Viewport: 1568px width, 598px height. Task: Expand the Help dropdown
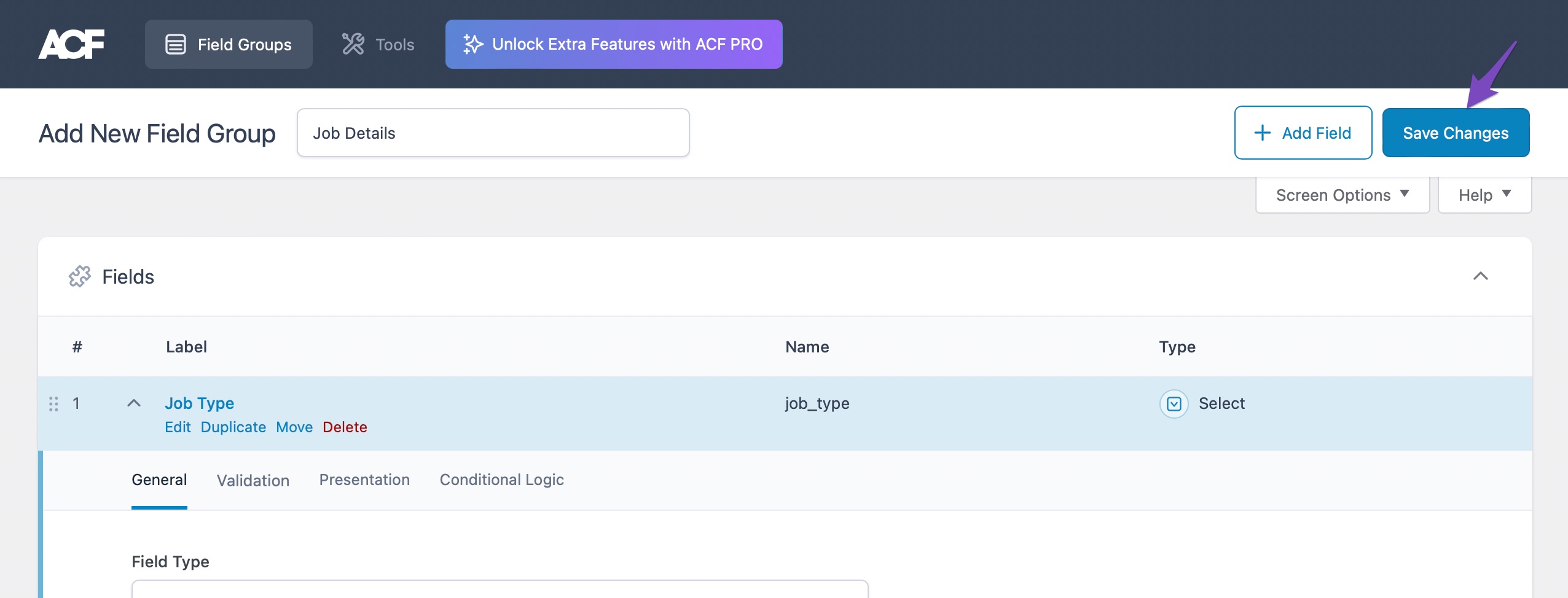1484,195
